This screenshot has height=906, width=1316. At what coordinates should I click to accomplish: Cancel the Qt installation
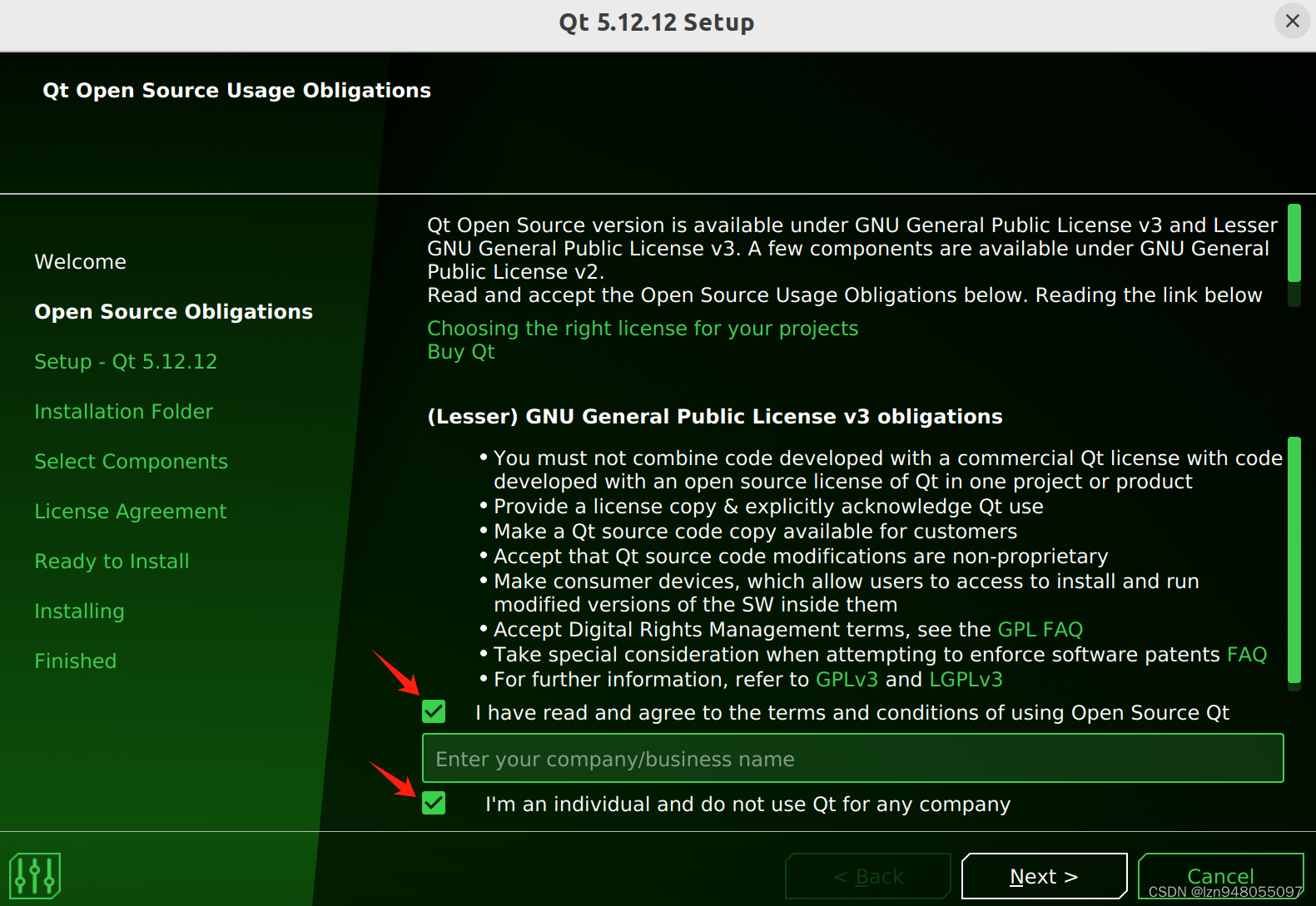(1220, 876)
